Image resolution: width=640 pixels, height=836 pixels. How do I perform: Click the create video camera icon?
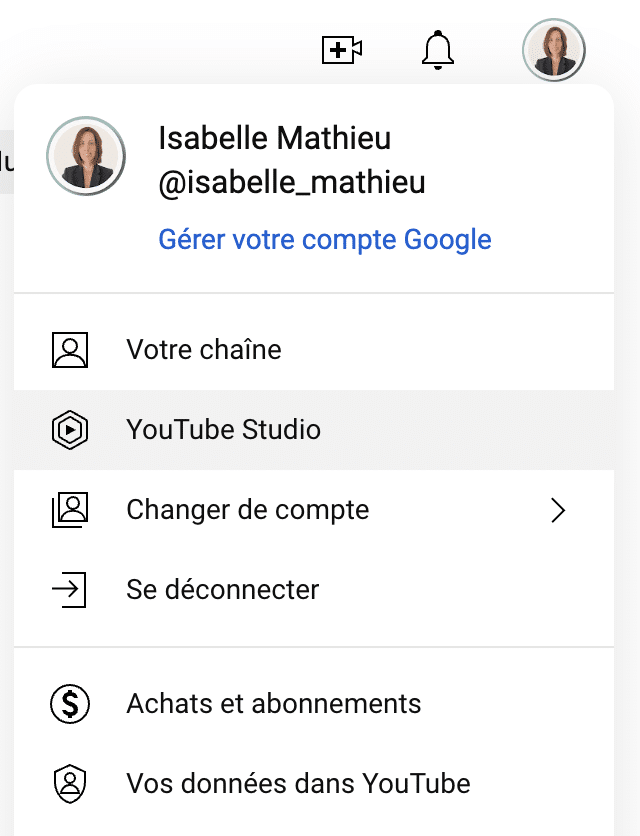click(341, 49)
